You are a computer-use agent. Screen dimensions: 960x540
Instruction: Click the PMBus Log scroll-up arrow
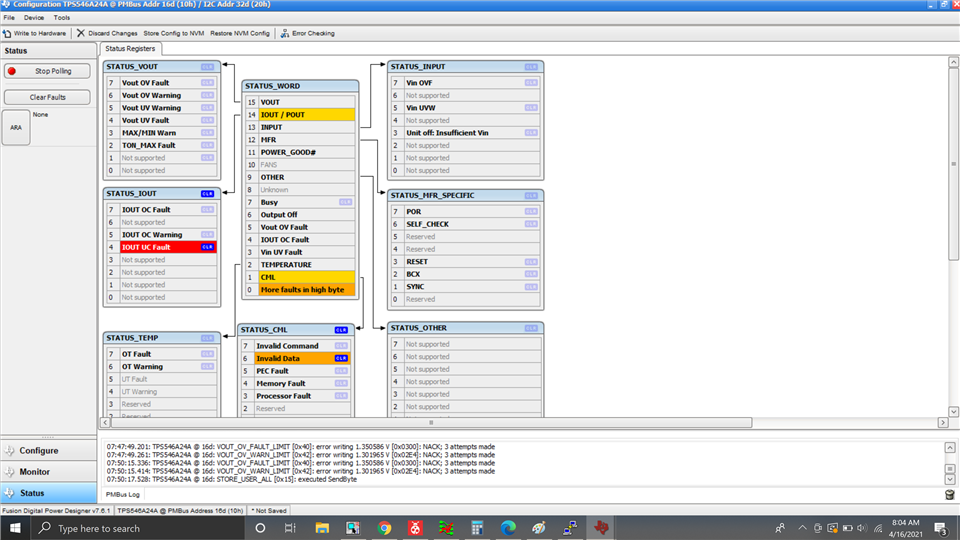tap(950, 448)
